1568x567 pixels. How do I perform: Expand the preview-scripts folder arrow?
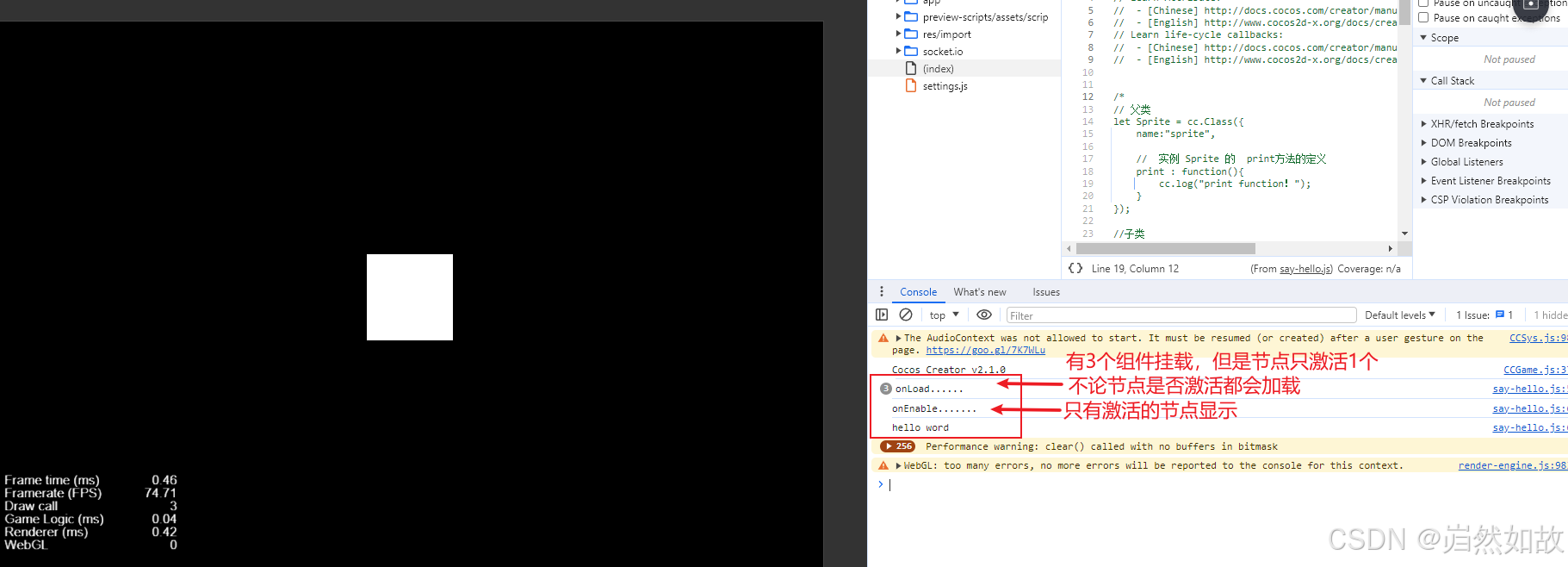[x=898, y=16]
